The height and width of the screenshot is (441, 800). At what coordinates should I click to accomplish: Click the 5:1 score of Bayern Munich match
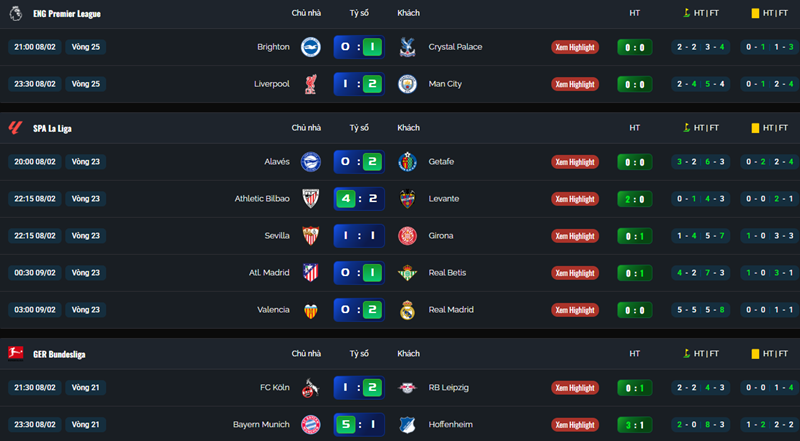coord(357,424)
